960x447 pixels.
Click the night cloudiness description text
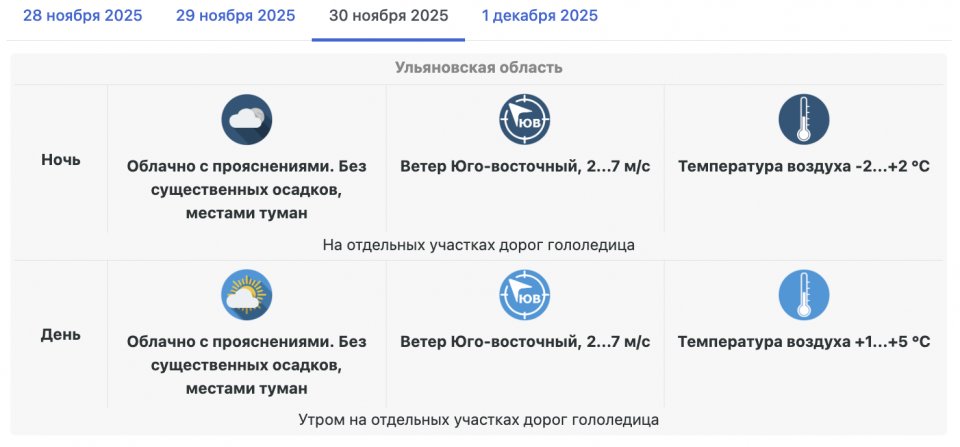[x=246, y=189]
